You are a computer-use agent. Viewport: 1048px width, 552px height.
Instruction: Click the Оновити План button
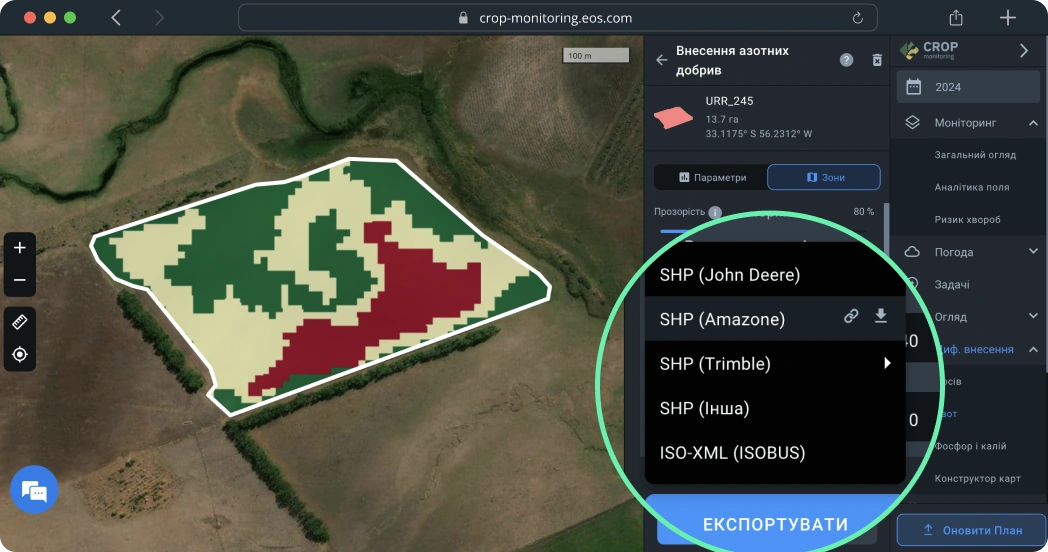(971, 530)
